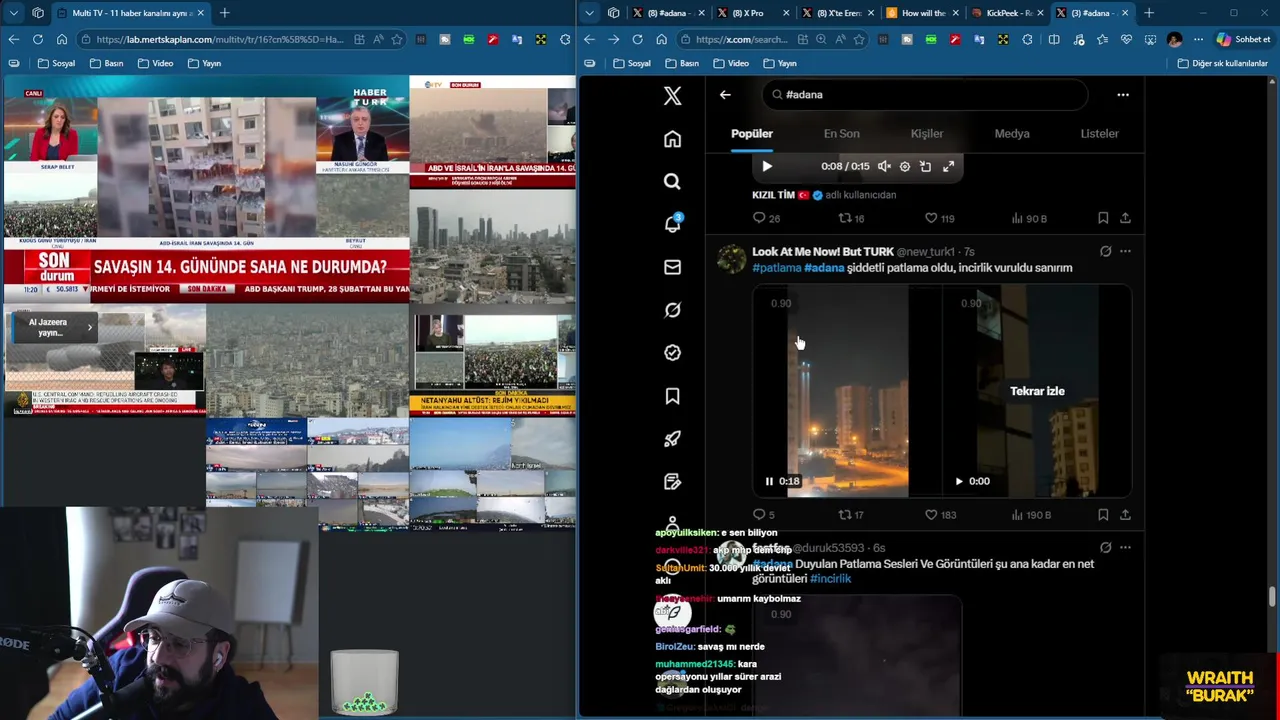1280x720 pixels.
Task: Click lab.mertskaplan.com address bar in left window
Action: 220,39
